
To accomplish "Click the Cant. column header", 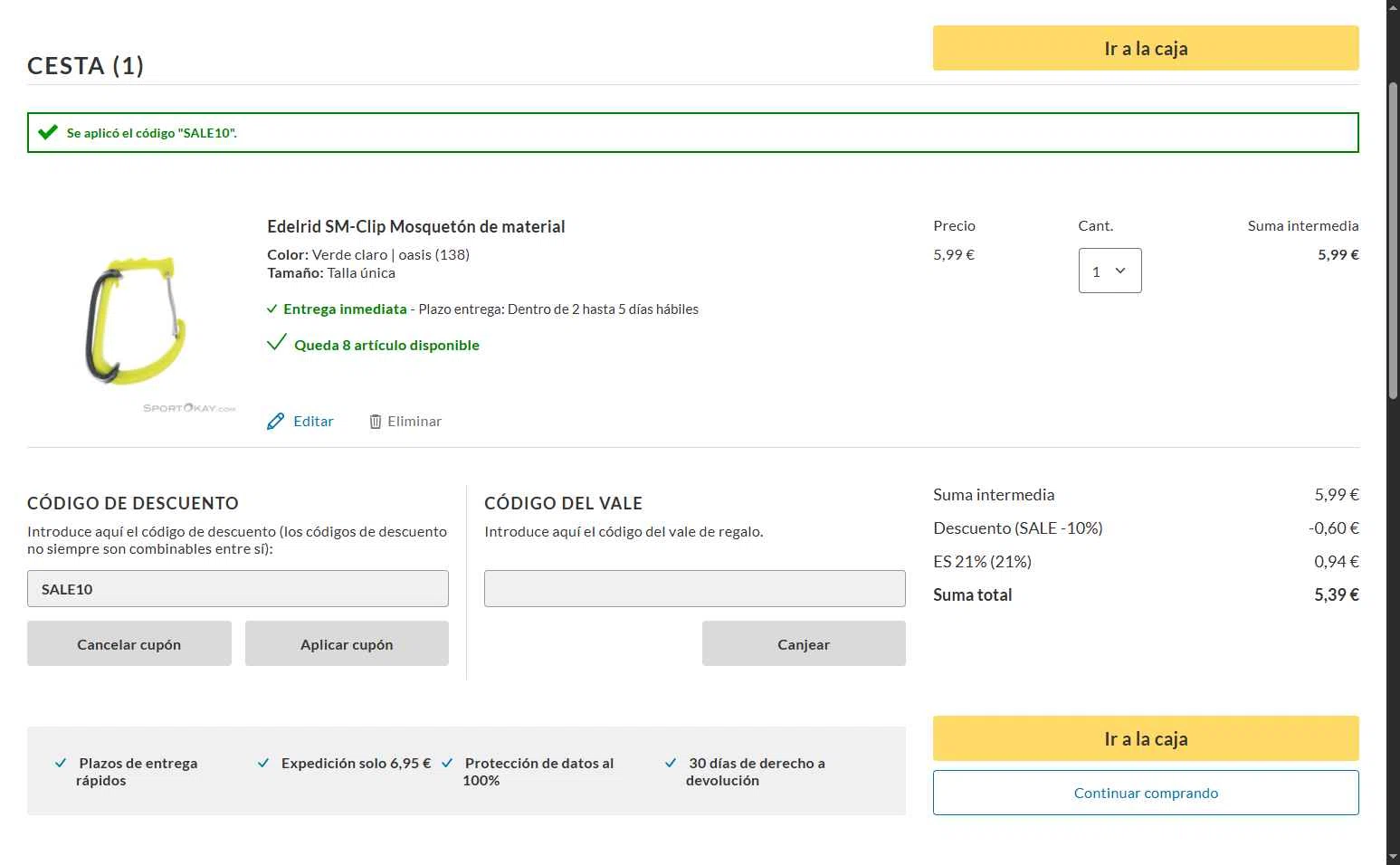I will click(x=1095, y=225).
